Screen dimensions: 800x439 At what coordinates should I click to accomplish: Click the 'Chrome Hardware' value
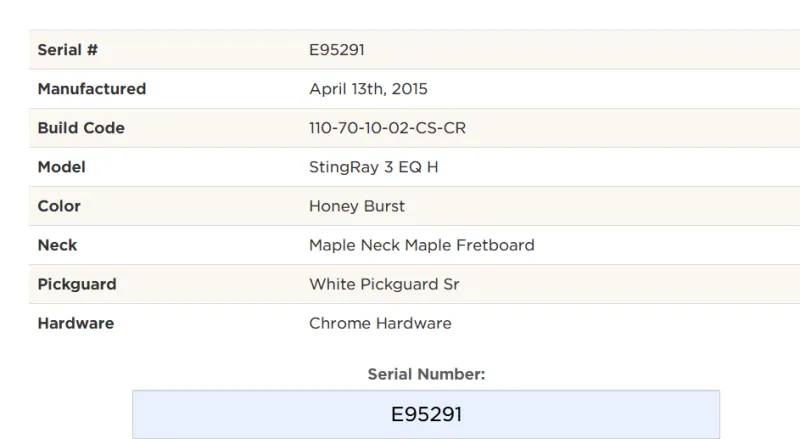[x=380, y=323]
